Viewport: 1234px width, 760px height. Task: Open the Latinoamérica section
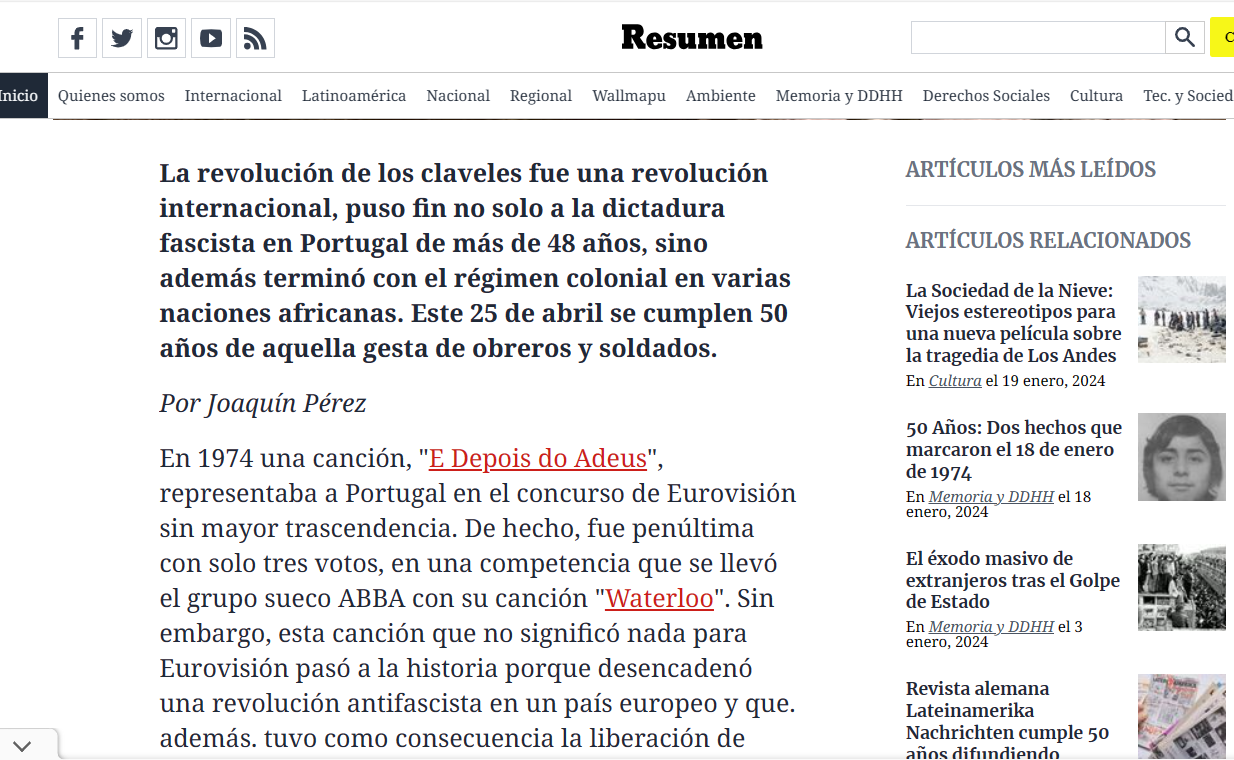click(x=354, y=96)
